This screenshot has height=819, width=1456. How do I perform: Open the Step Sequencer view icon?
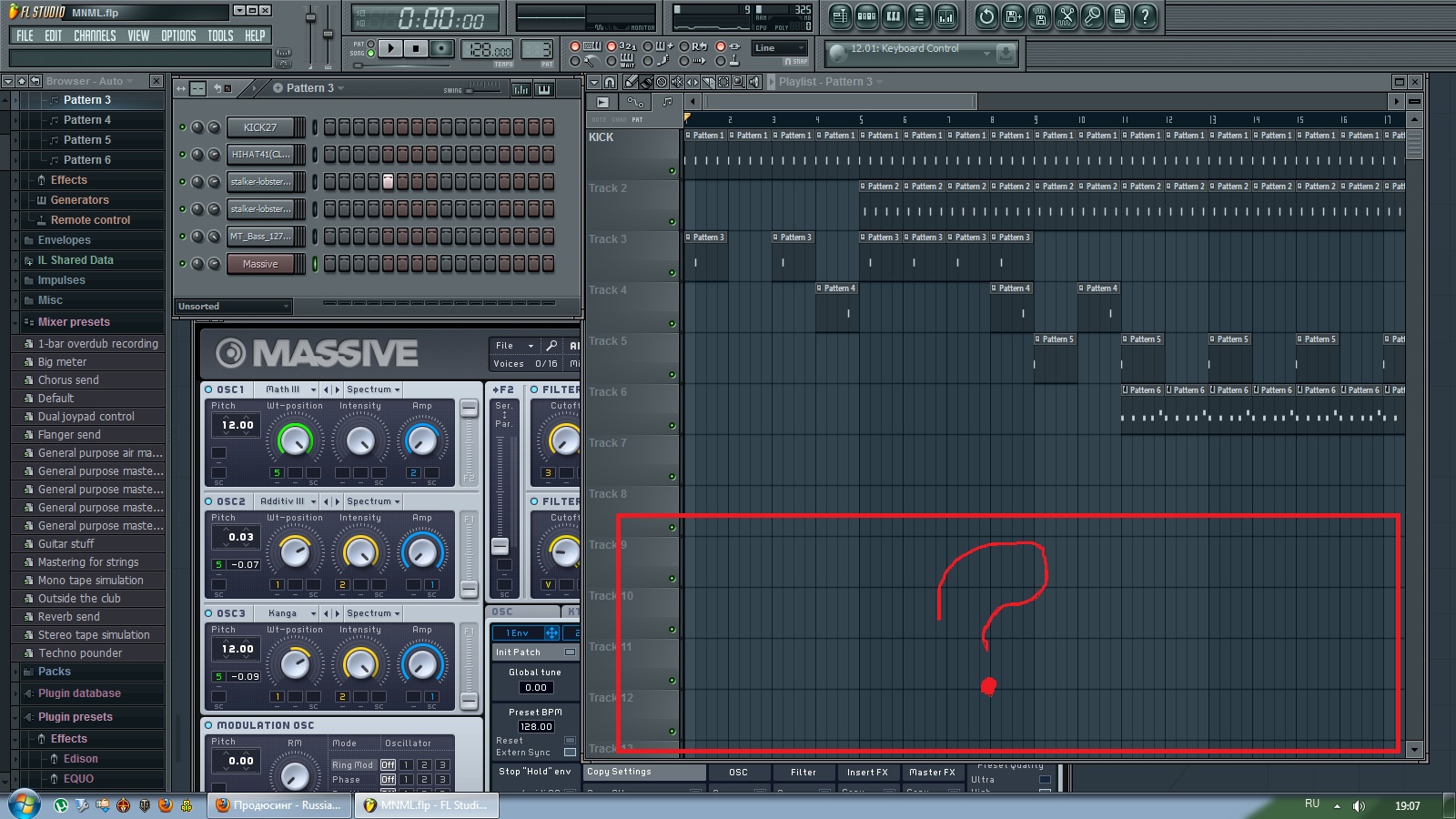[866, 16]
